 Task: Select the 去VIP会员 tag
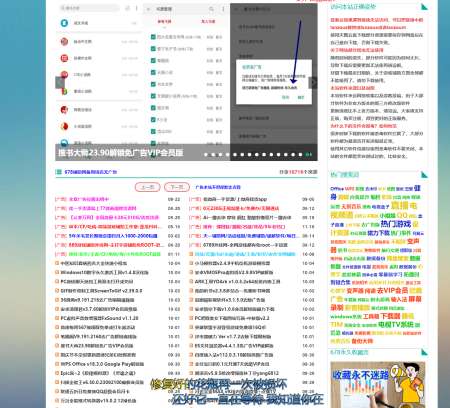(x=392, y=291)
